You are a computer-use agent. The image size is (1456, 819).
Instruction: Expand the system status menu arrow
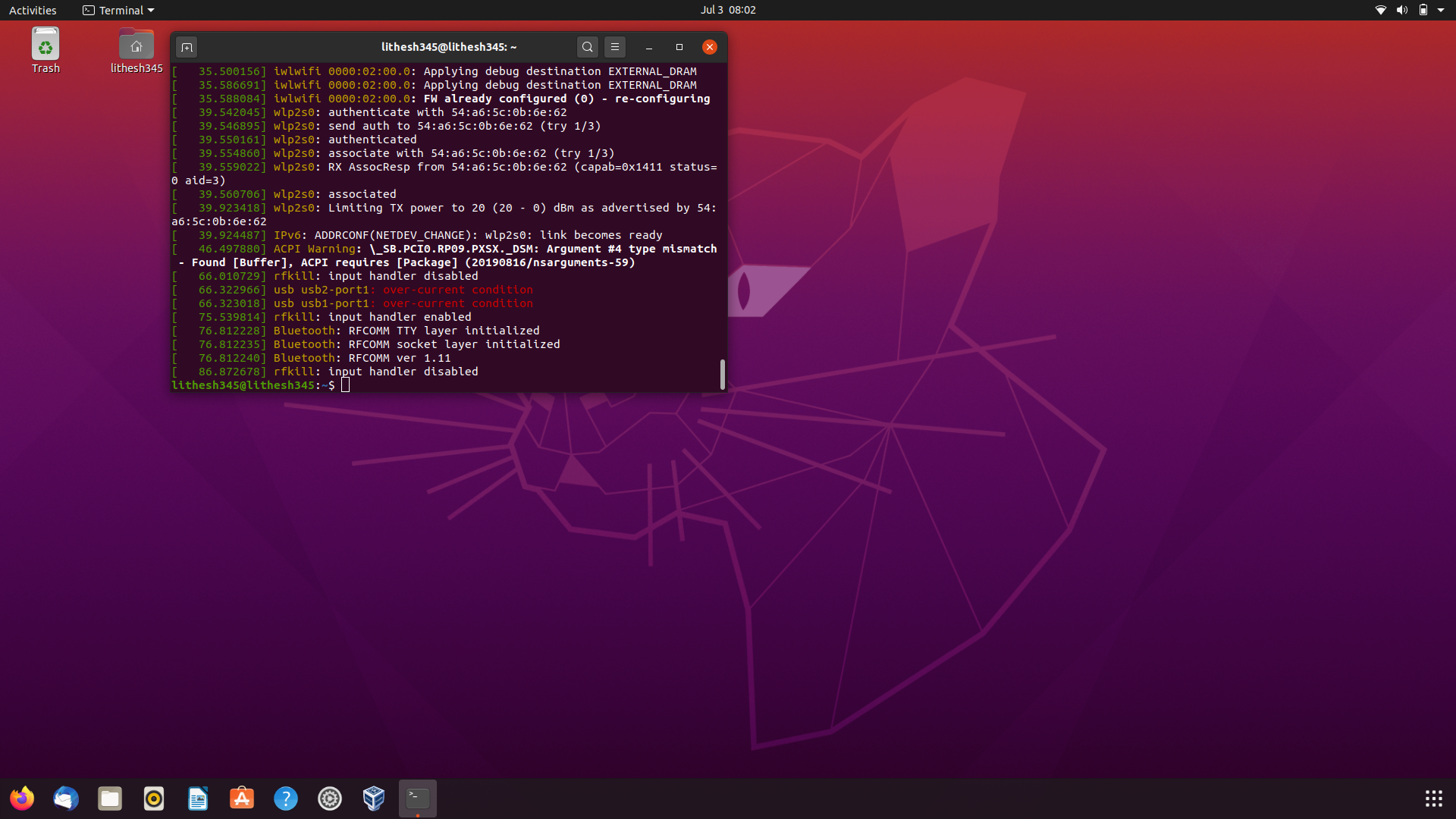(x=1441, y=10)
